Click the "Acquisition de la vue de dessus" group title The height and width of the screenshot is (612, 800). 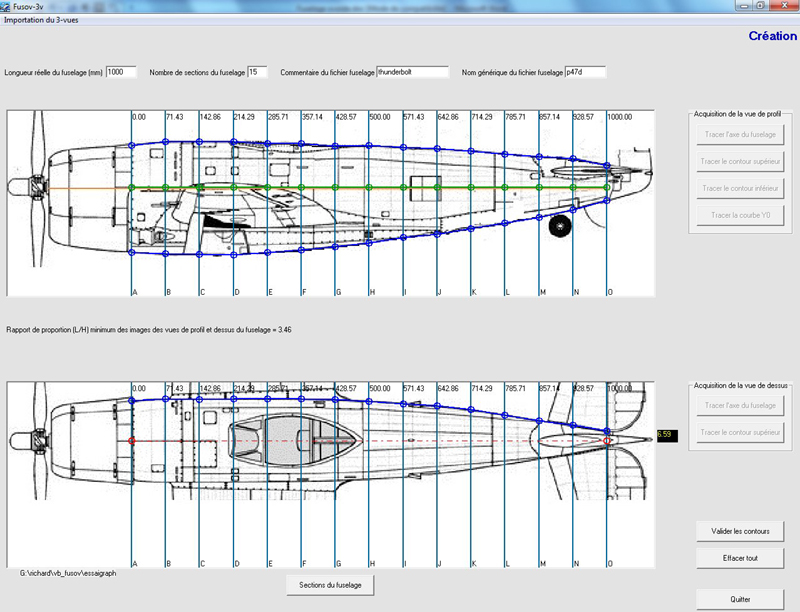pyautogui.click(x=740, y=386)
